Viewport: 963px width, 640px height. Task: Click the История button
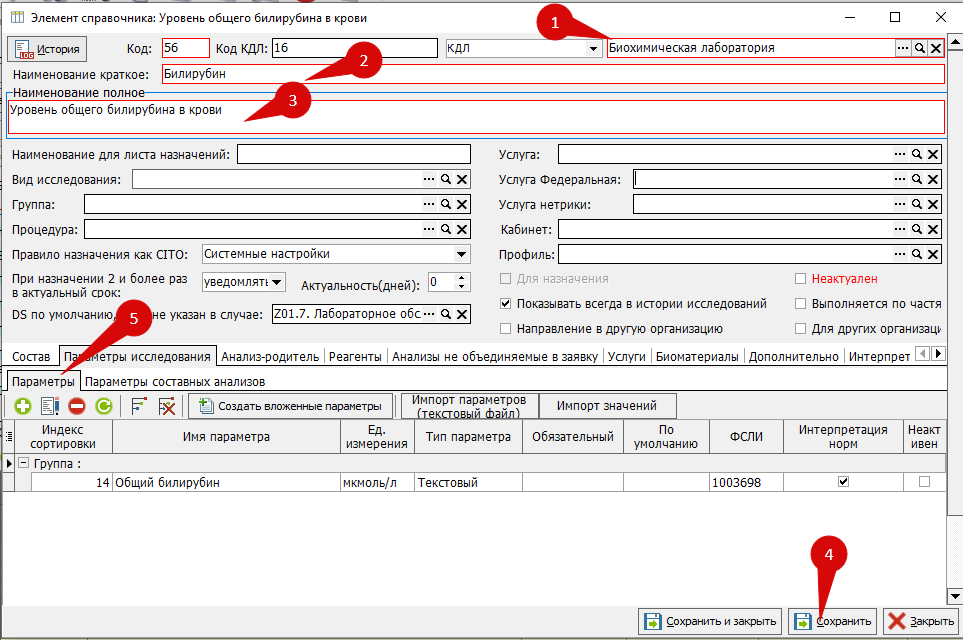pos(47,49)
